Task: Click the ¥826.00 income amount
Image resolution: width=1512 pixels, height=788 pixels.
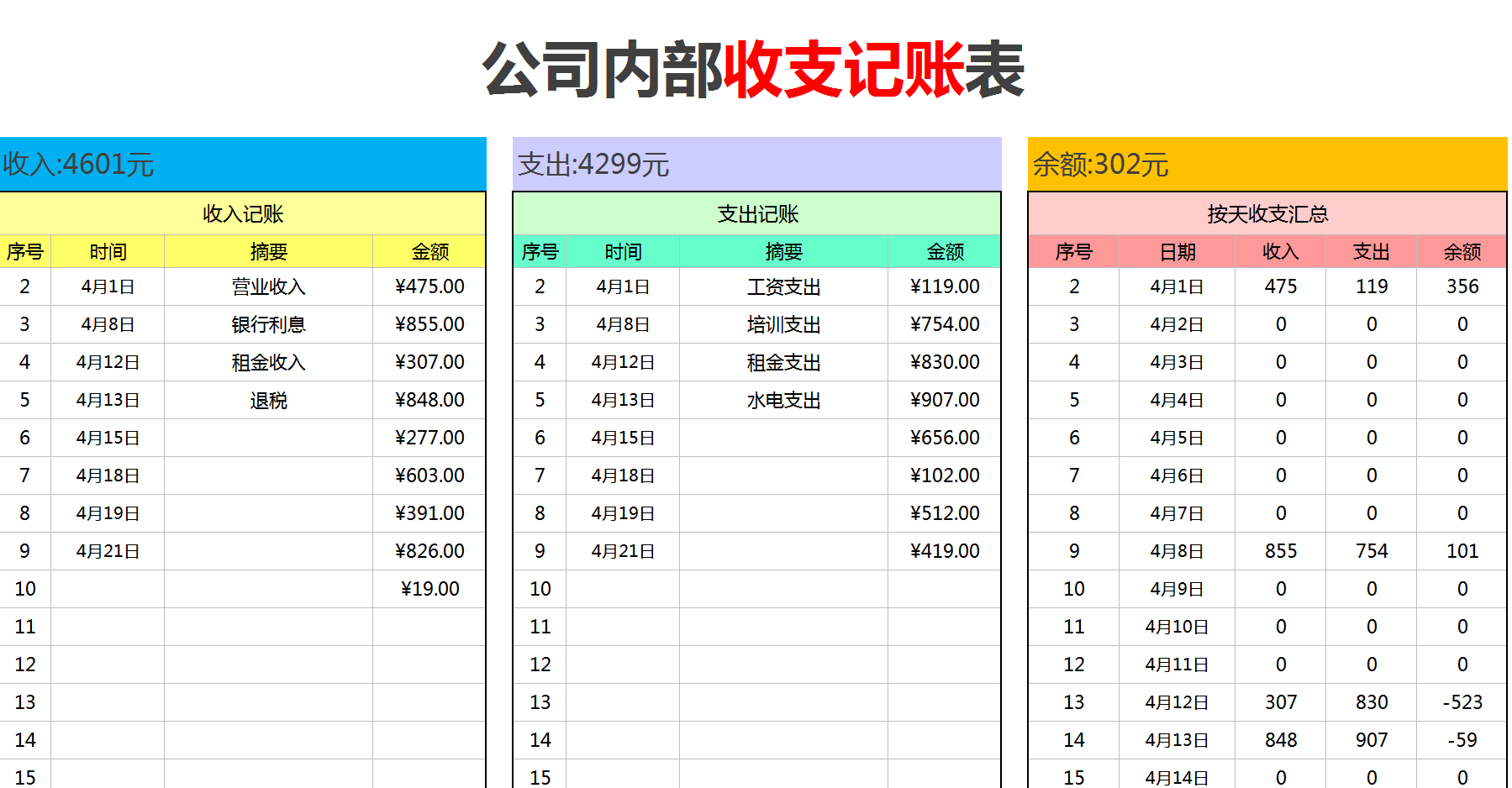Action: click(x=429, y=551)
